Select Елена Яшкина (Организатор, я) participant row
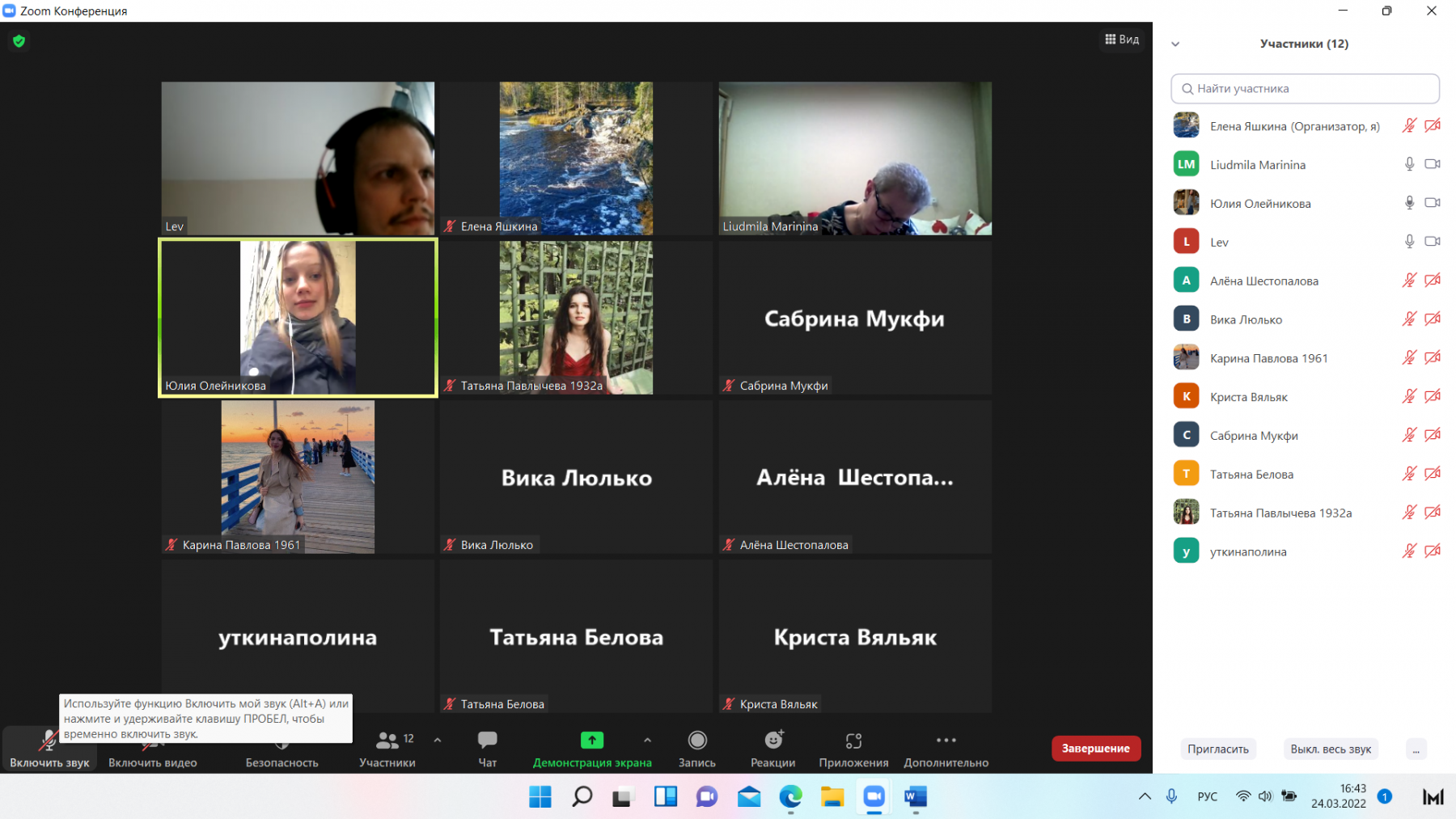The height and width of the screenshot is (819, 1456). pyautogui.click(x=1305, y=125)
